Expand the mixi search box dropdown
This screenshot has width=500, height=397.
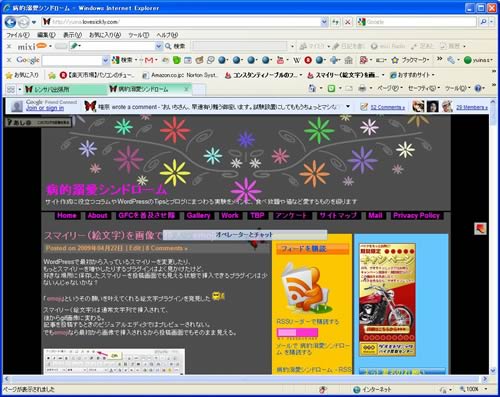click(x=159, y=46)
